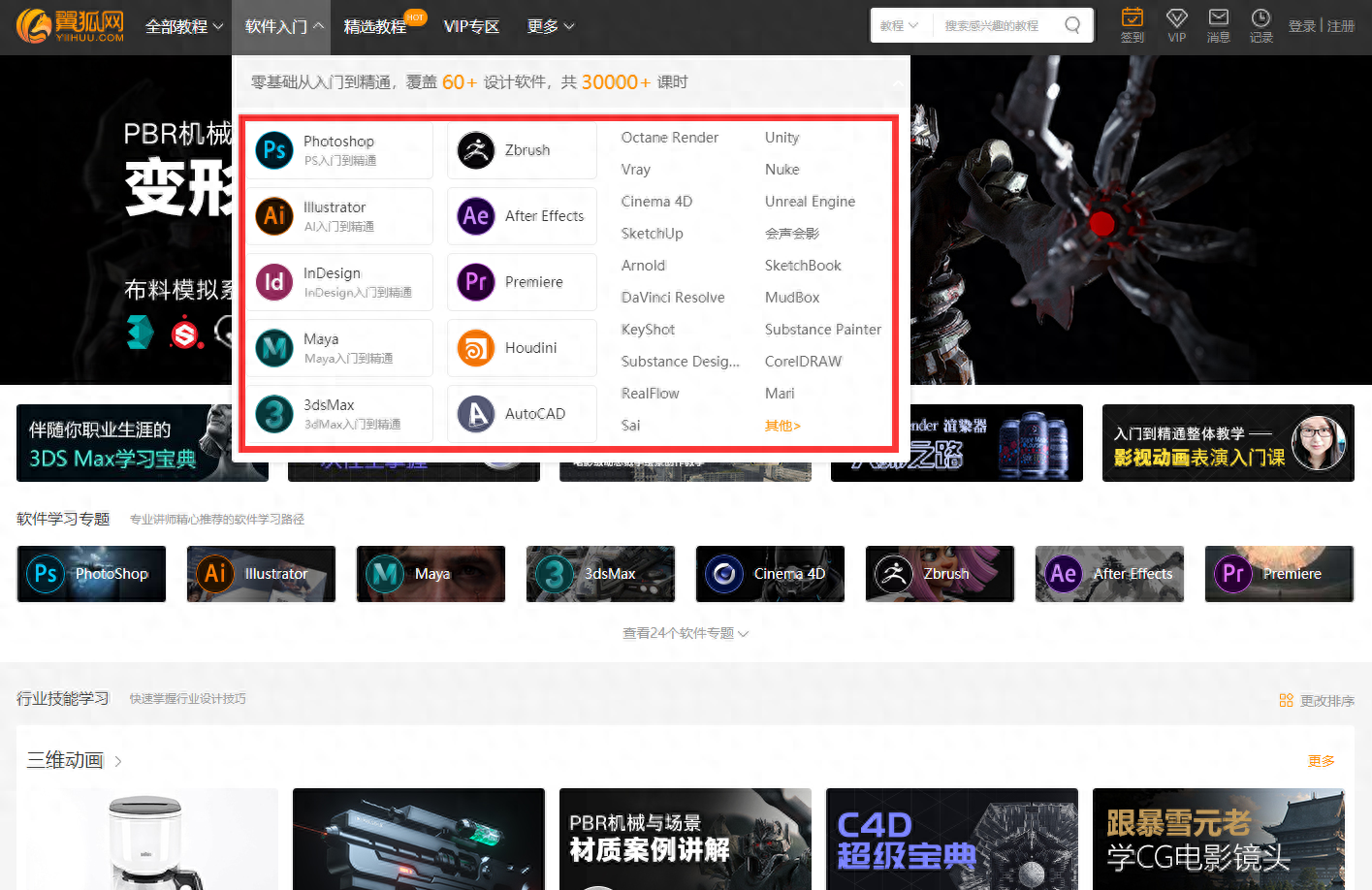1372x890 pixels.
Task: Open the 记录 history clock icon
Action: tap(1260, 17)
